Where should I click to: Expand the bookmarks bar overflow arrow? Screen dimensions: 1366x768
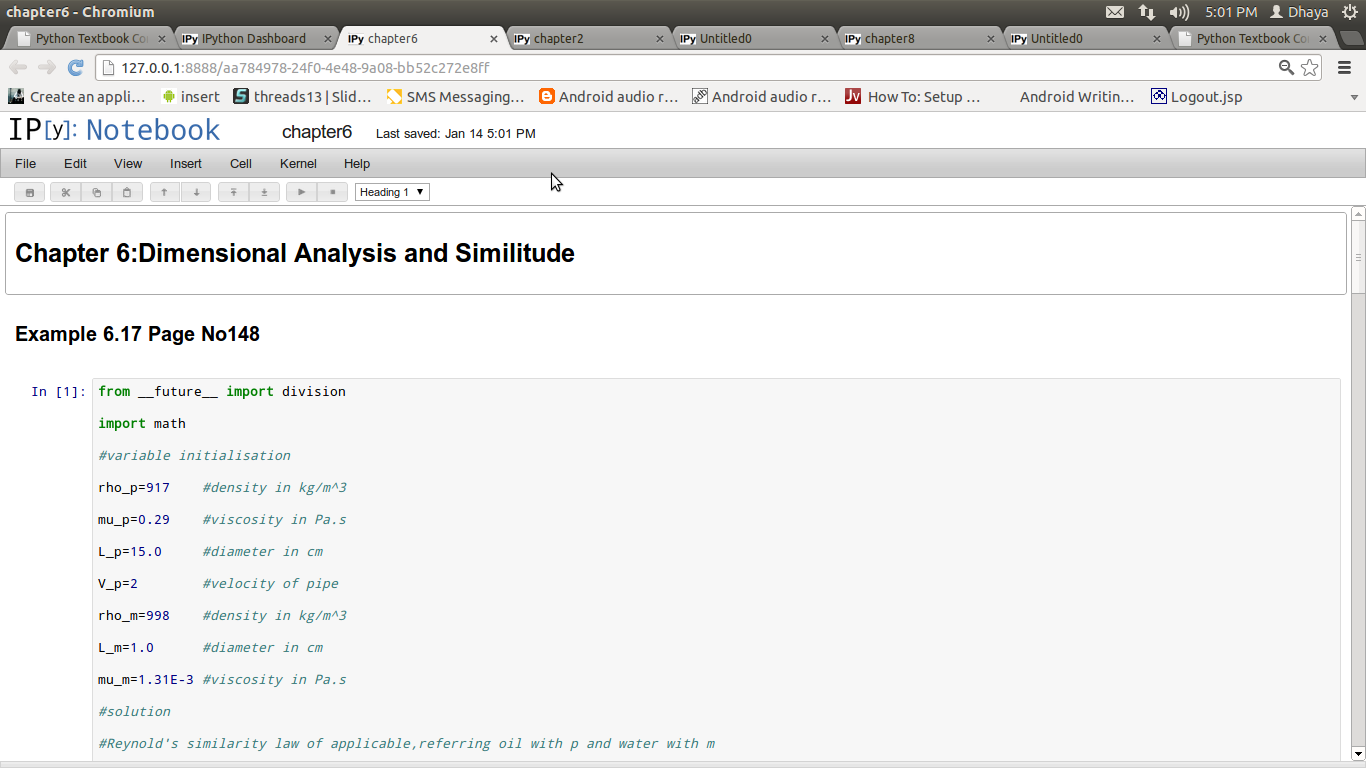pos(1355,97)
